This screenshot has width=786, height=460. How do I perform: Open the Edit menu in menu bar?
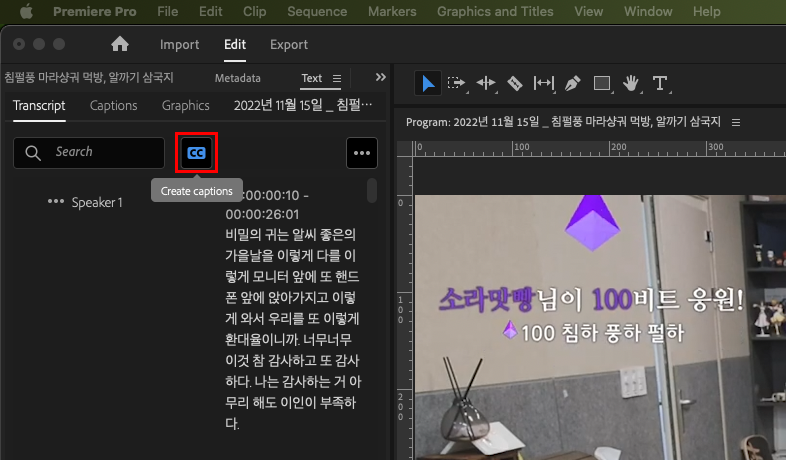[211, 12]
